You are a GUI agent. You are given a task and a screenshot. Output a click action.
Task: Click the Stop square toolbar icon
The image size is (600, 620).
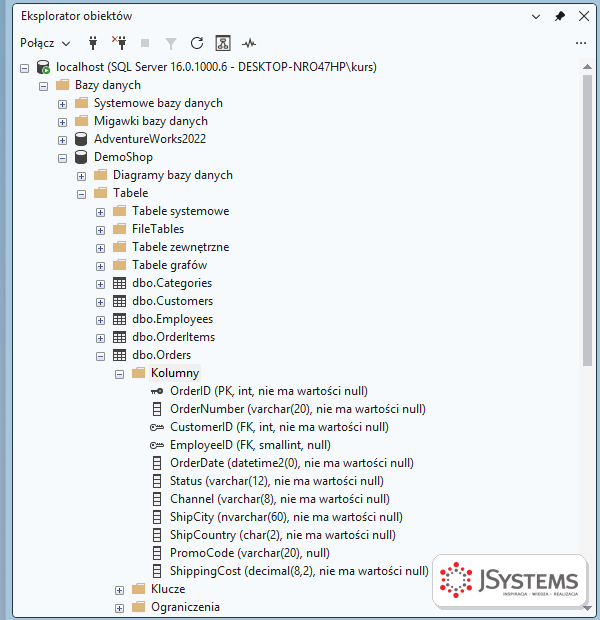[x=145, y=43]
